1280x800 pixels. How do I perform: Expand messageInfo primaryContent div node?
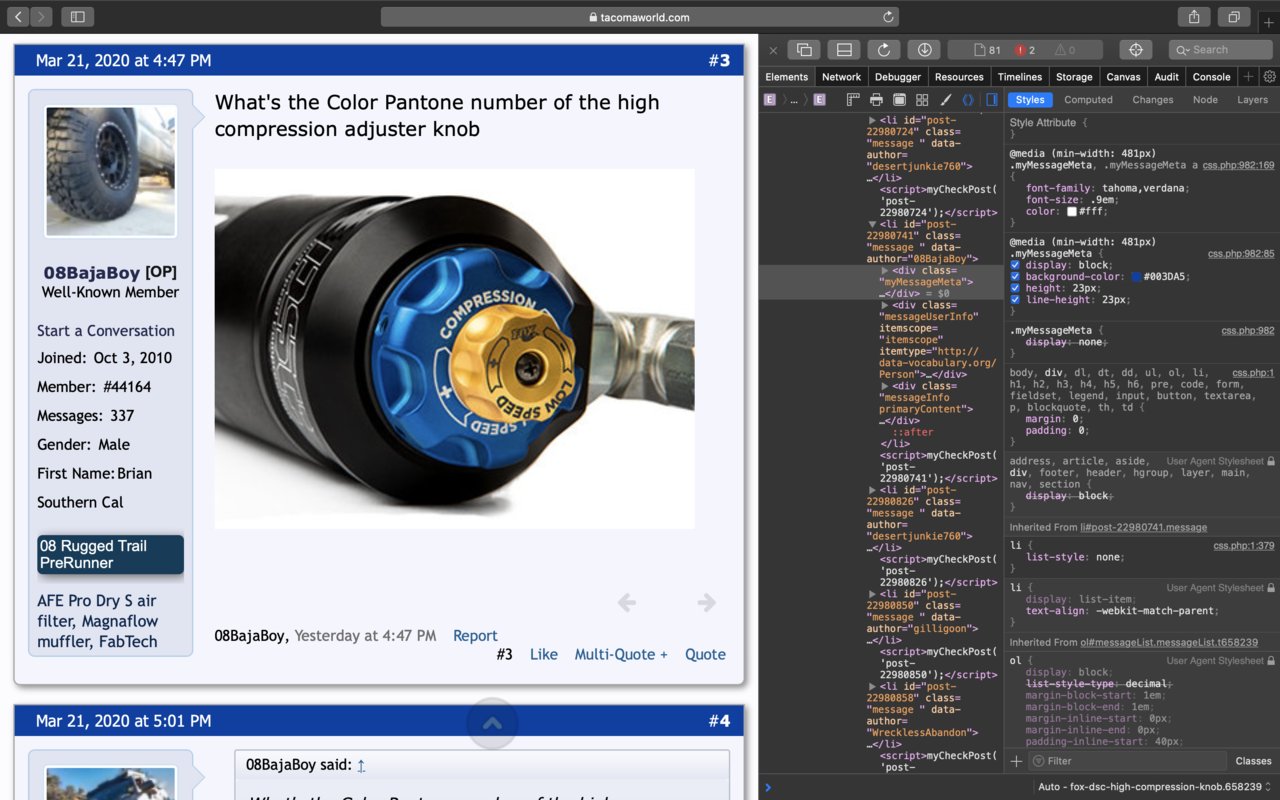tap(884, 386)
